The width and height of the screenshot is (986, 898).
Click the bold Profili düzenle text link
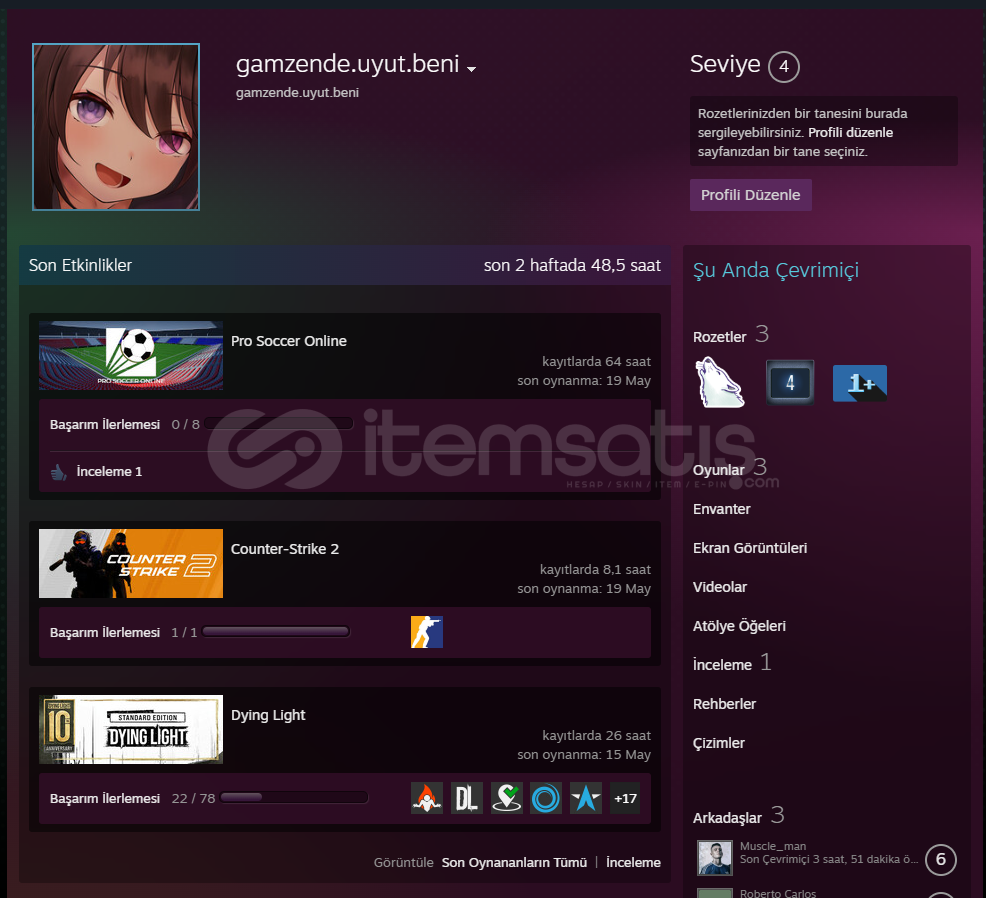[850, 133]
